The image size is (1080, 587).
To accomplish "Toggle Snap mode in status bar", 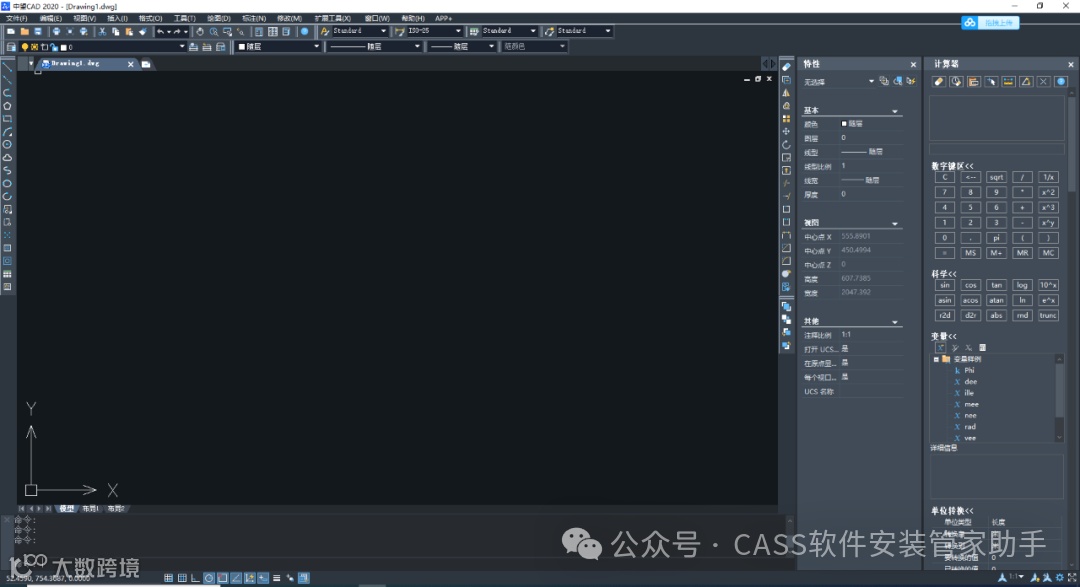I will [x=168, y=578].
